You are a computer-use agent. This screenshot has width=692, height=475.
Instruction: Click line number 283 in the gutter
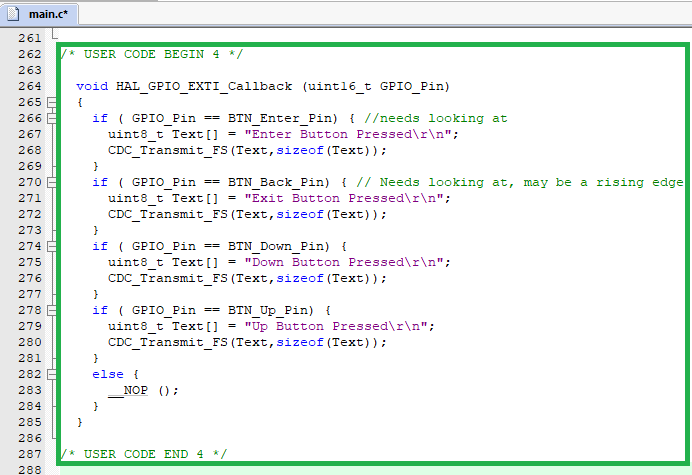[x=30, y=390]
